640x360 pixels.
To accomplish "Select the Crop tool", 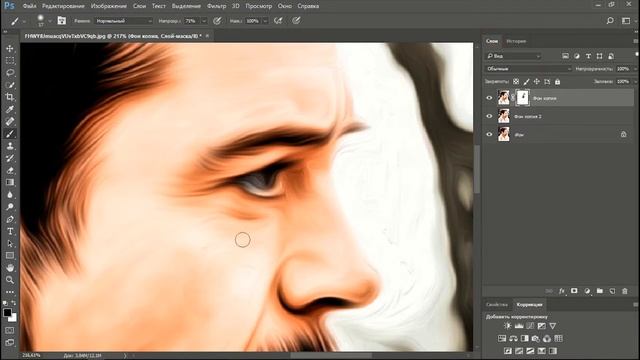I will (10, 97).
